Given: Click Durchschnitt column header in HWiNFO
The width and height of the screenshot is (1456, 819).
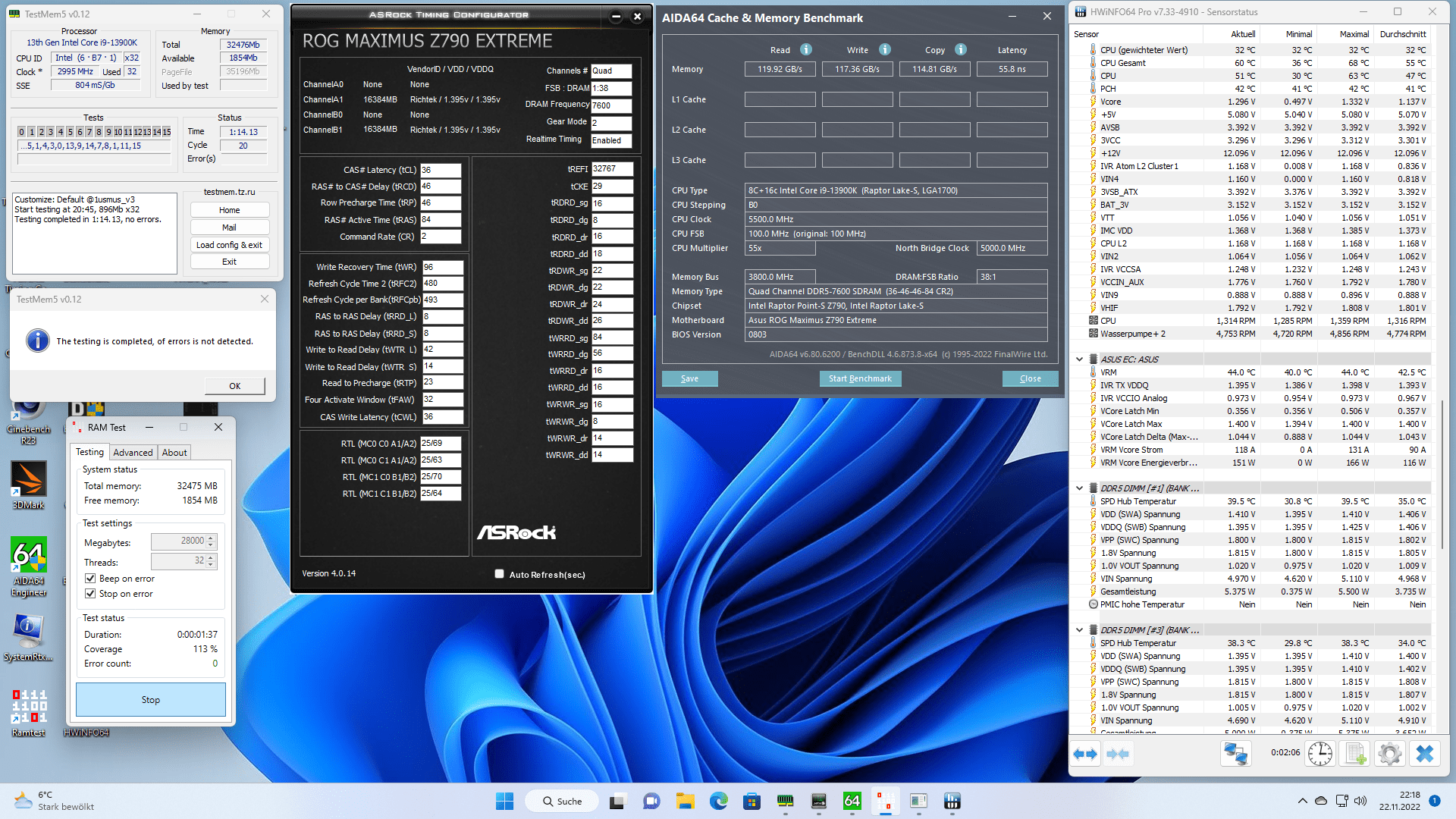Looking at the screenshot, I should pyautogui.click(x=1402, y=34).
